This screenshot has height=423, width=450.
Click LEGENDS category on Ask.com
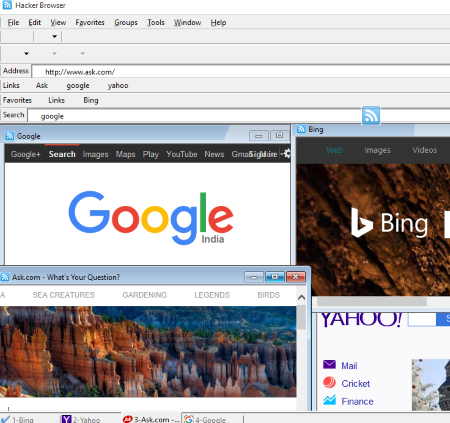click(x=212, y=295)
